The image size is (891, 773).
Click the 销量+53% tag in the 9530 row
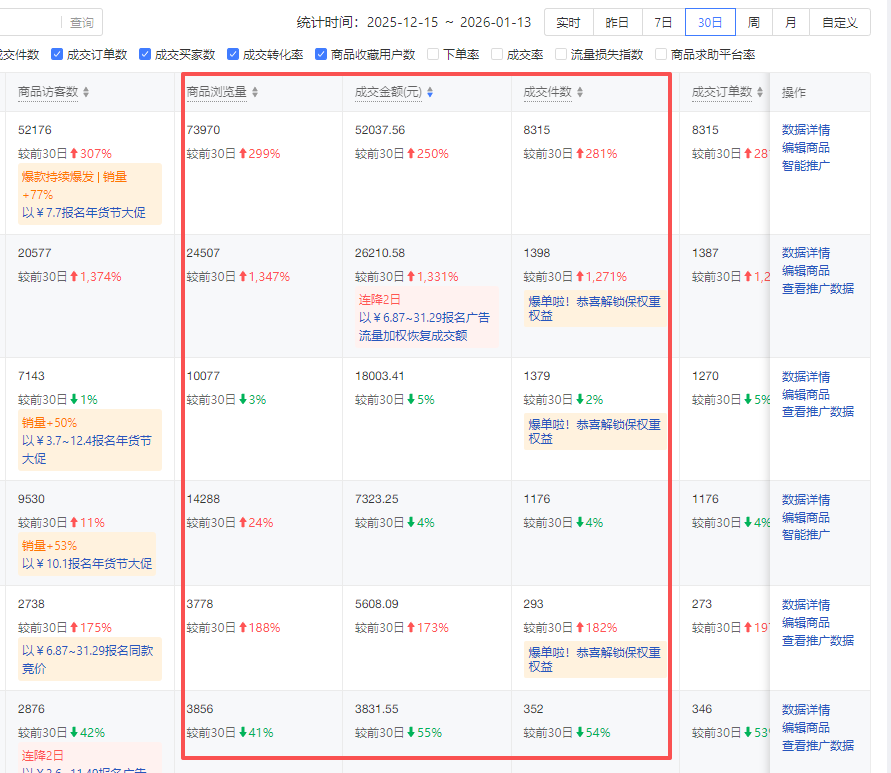(49, 546)
